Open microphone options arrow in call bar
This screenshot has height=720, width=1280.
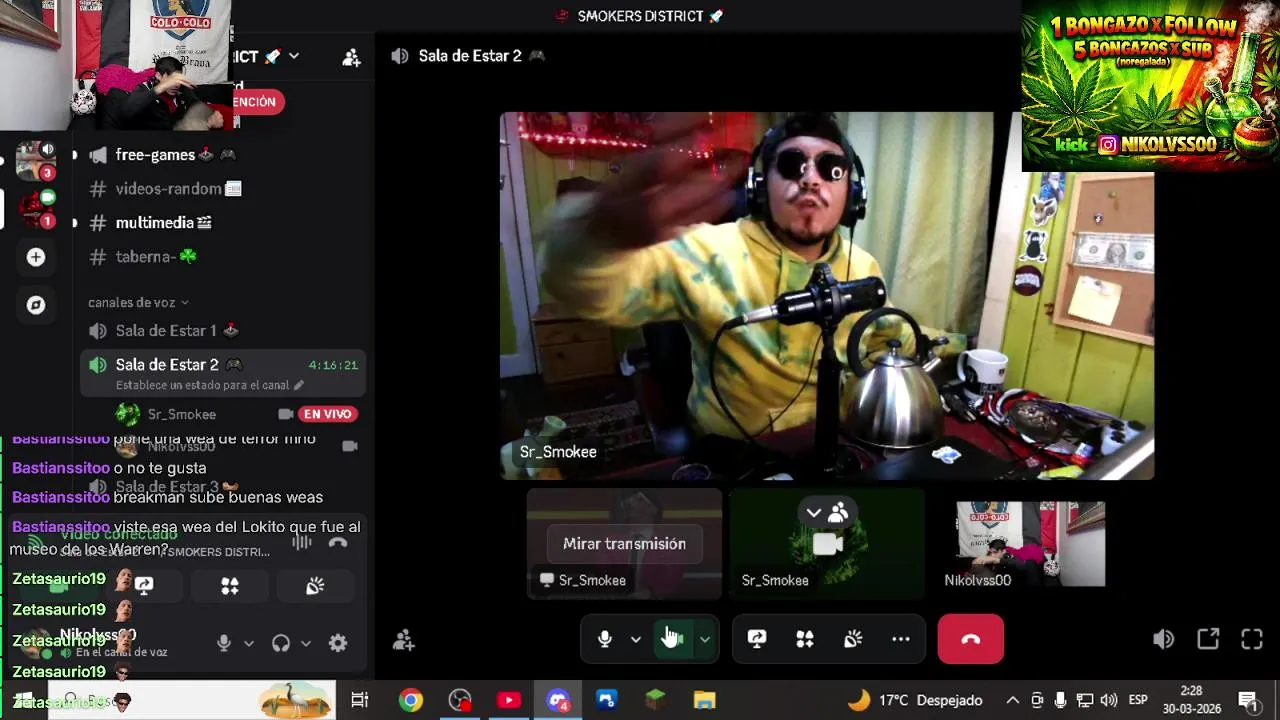pos(636,639)
